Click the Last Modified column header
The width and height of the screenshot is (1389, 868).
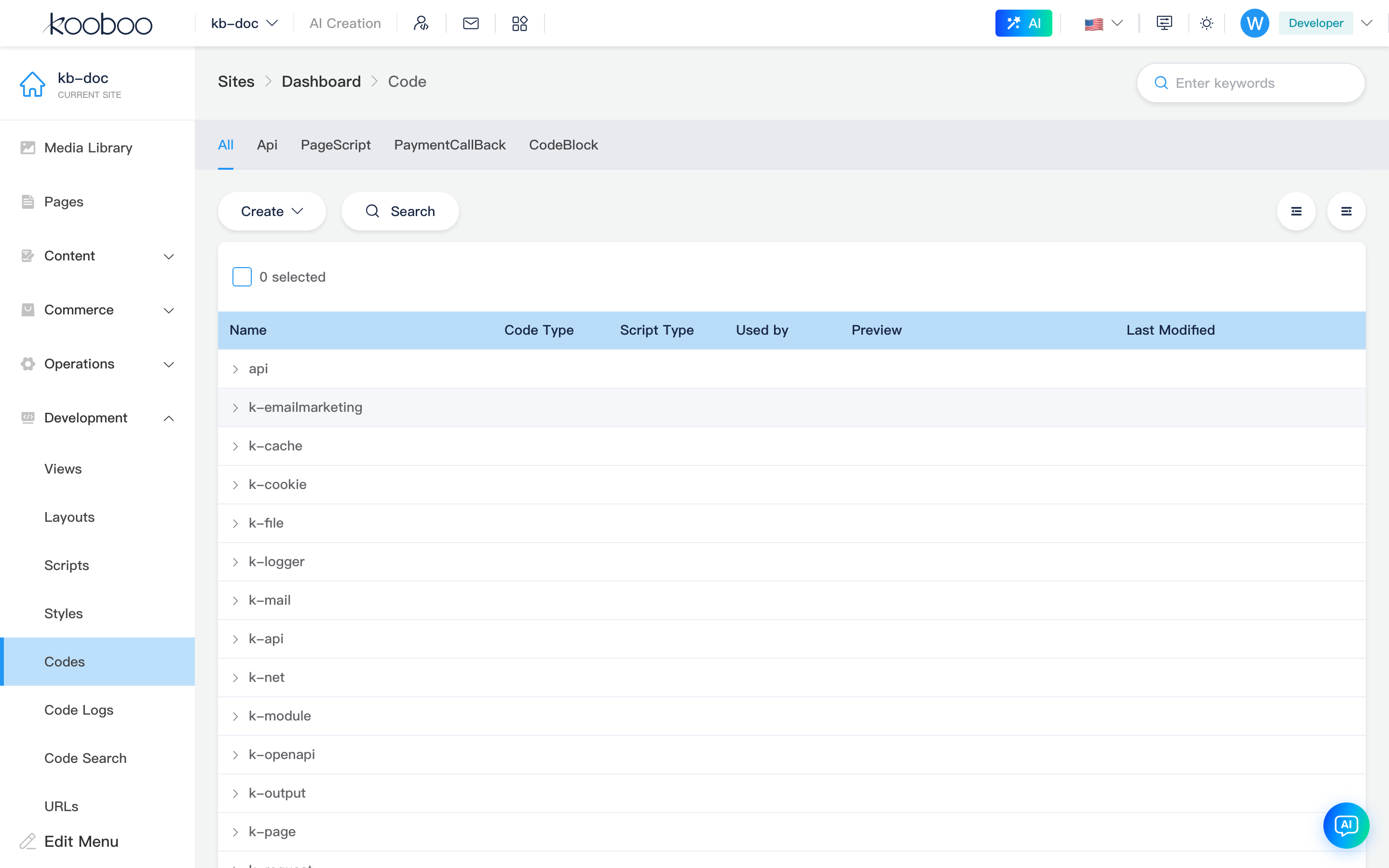(x=1171, y=330)
